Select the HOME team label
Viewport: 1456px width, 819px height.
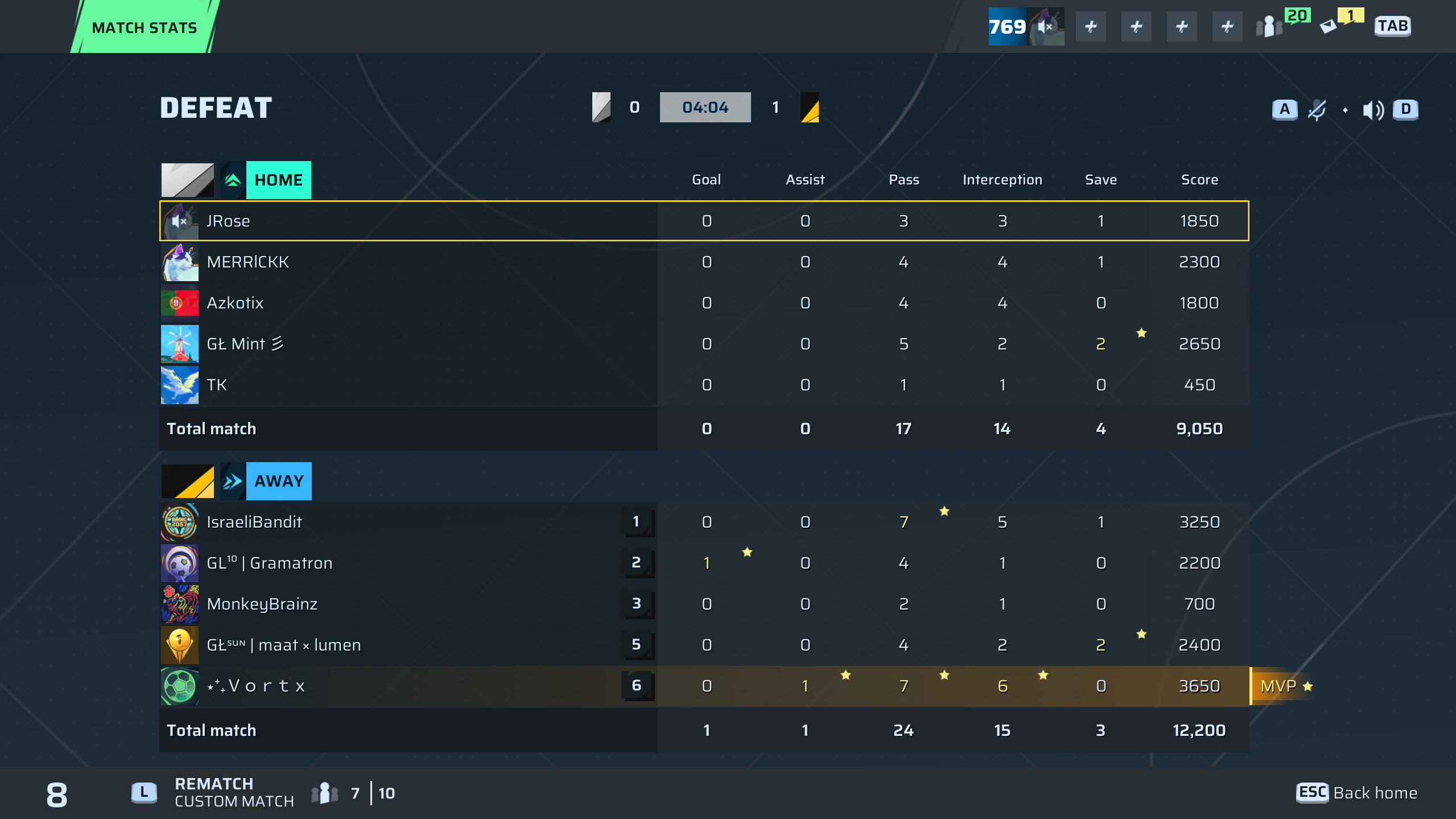[278, 180]
